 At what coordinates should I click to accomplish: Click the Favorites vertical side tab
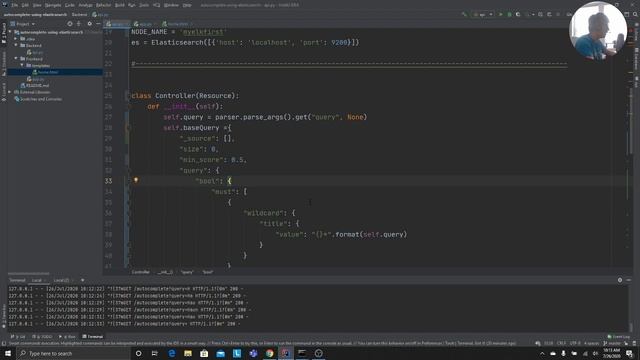tap(4, 315)
